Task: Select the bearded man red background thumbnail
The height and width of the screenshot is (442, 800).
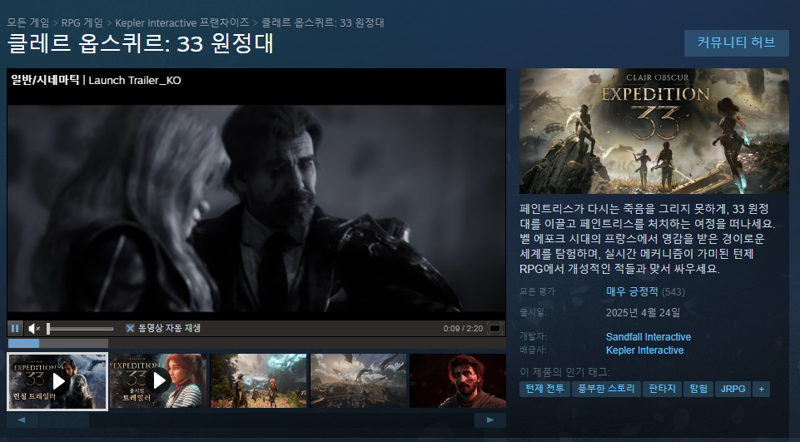Action: (458, 381)
